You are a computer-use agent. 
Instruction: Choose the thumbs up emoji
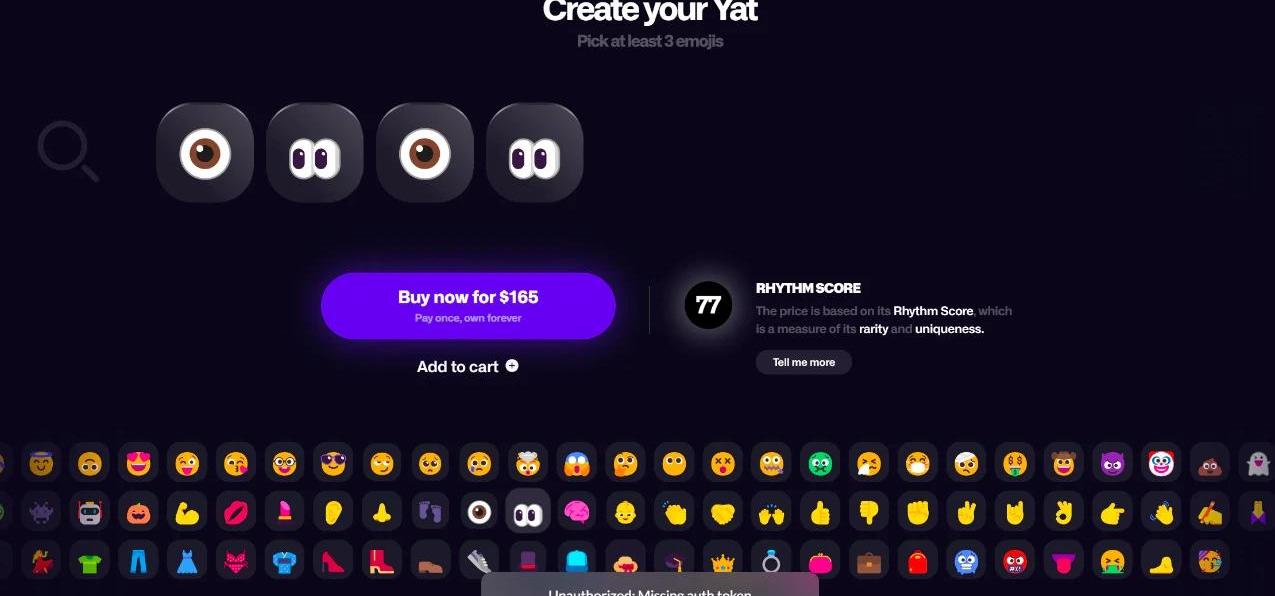(820, 512)
